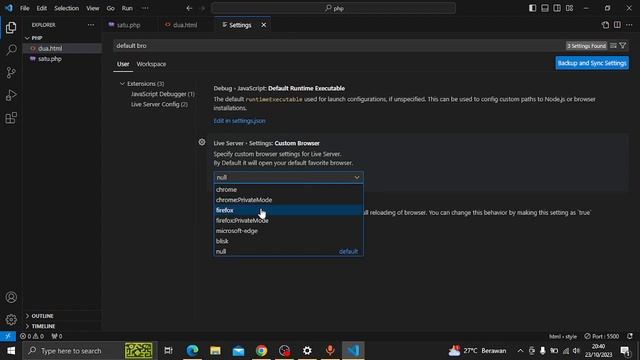Open Settings JSON file icon
The width and height of the screenshot is (640, 360).
tap(605, 25)
